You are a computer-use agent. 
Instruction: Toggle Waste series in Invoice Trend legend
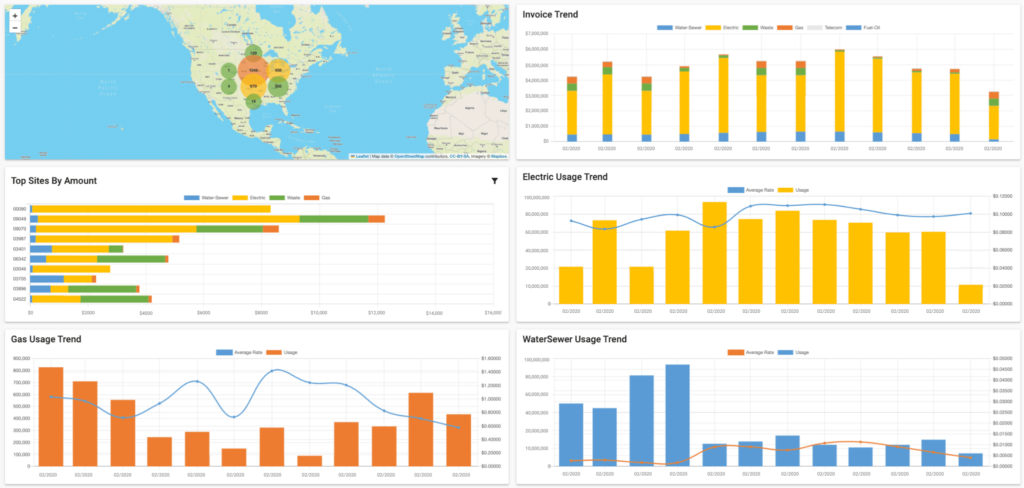point(758,27)
